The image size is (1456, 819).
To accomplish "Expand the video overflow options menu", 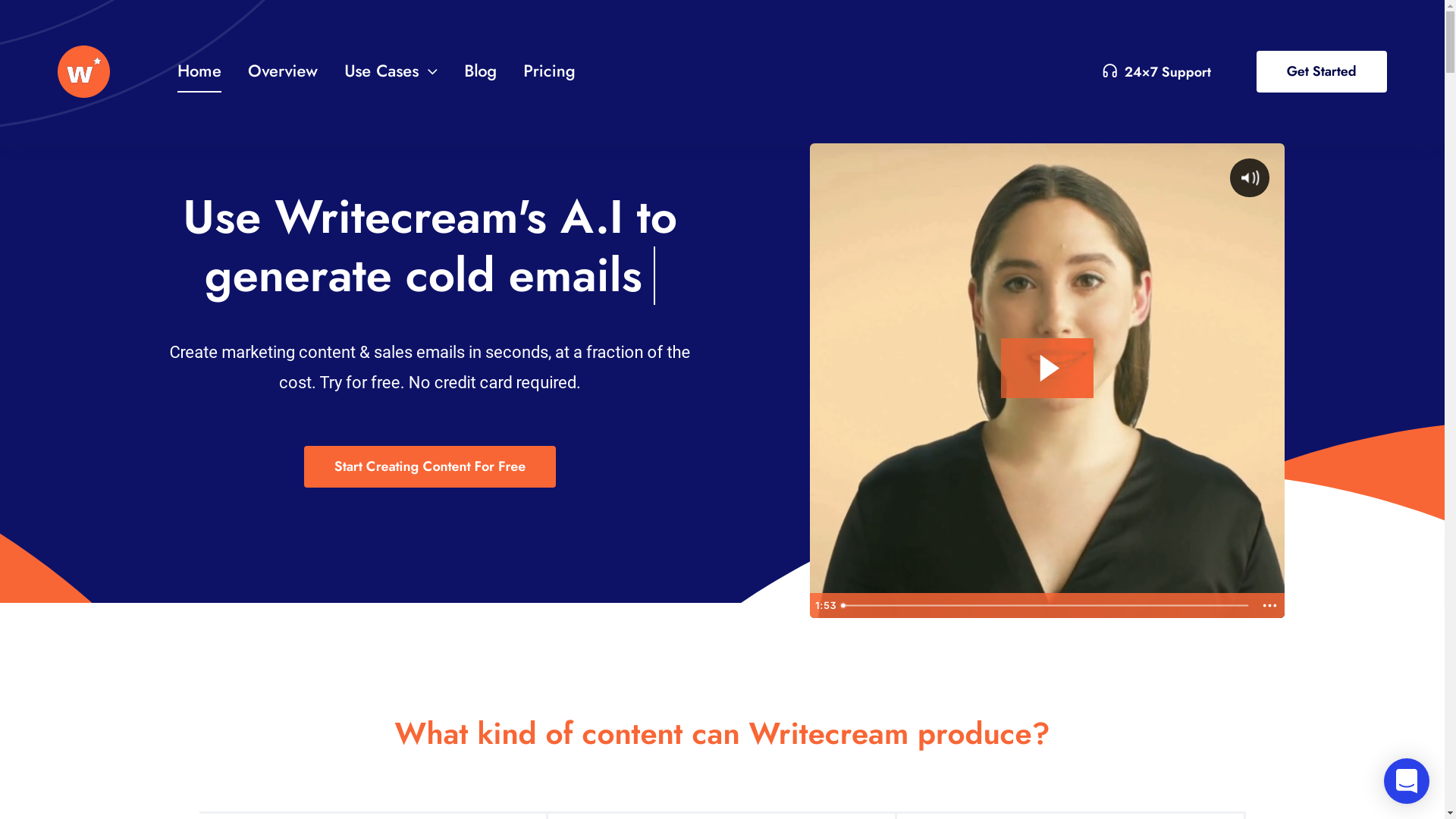I will pyautogui.click(x=1270, y=605).
